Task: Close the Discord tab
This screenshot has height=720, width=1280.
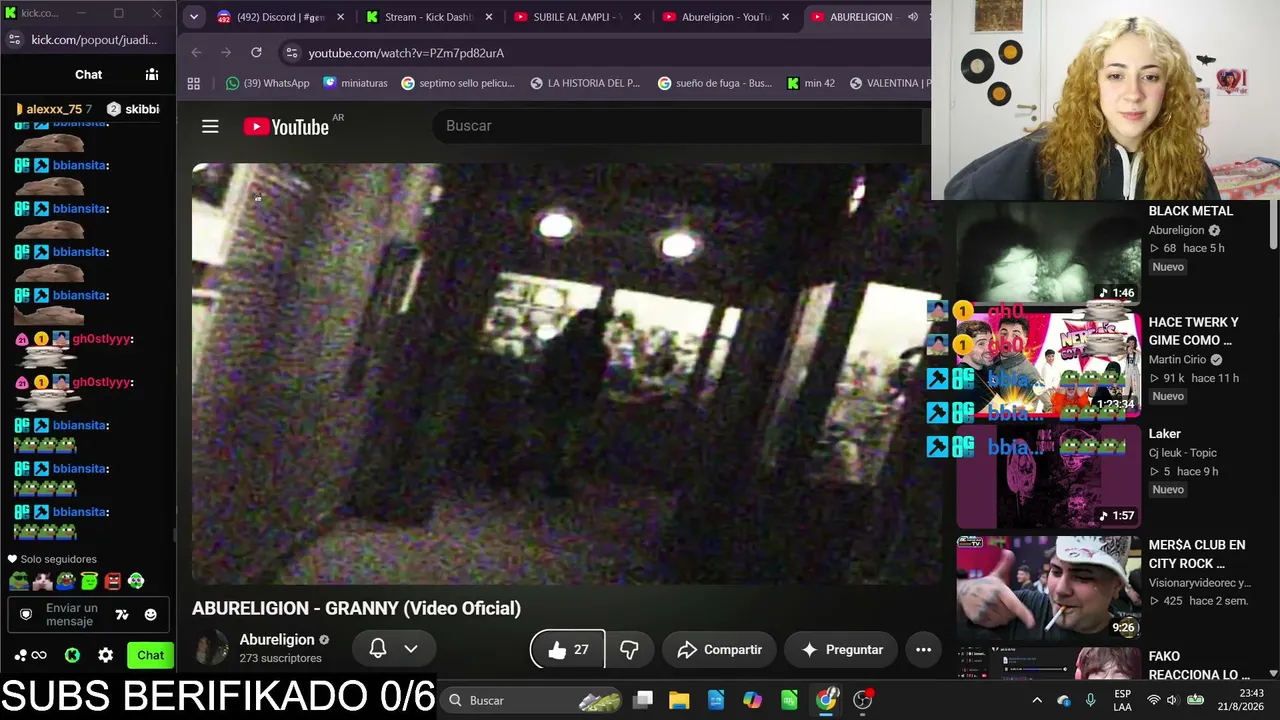Action: pyautogui.click(x=340, y=17)
